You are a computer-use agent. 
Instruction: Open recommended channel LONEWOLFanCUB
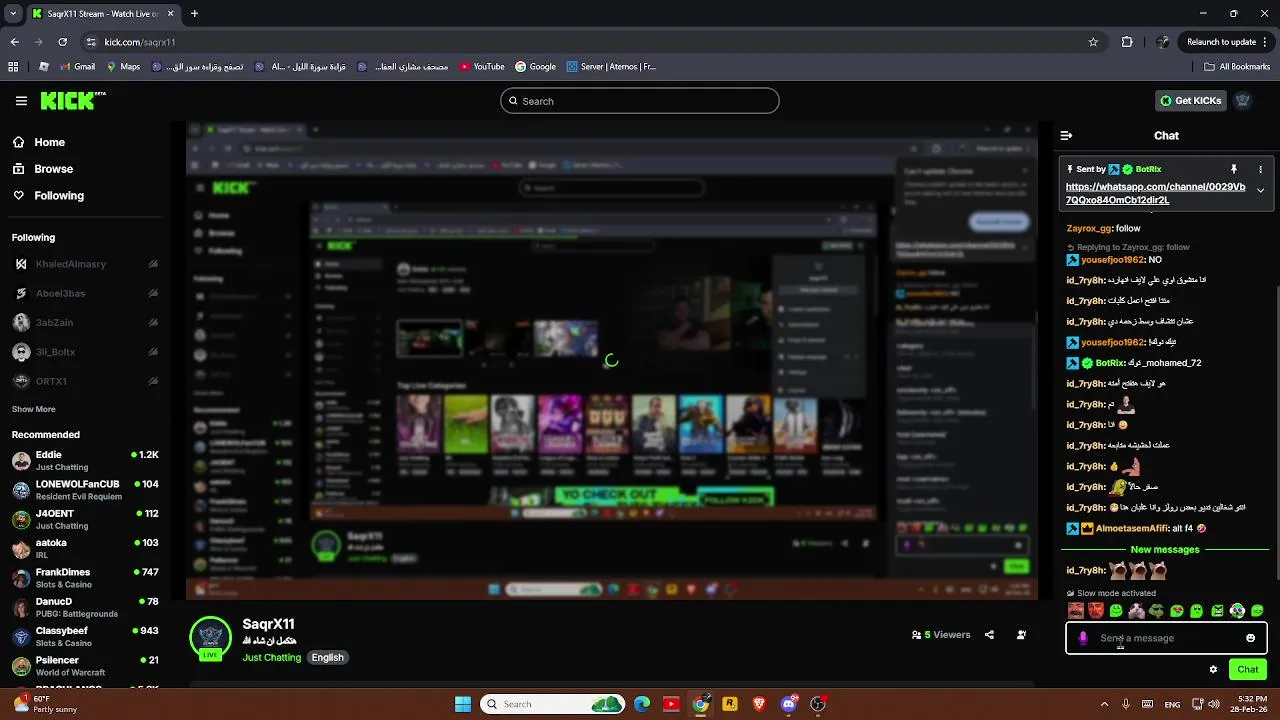[86, 490]
